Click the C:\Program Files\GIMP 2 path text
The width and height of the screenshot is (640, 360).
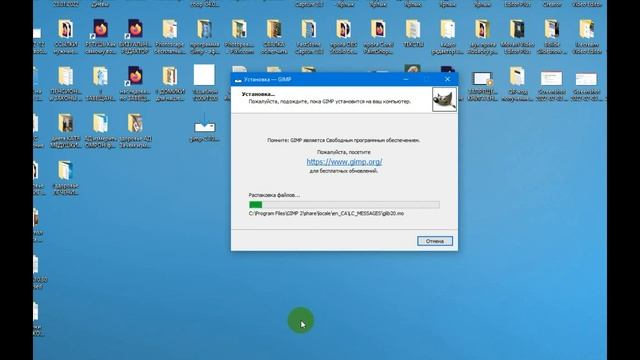coord(326,213)
